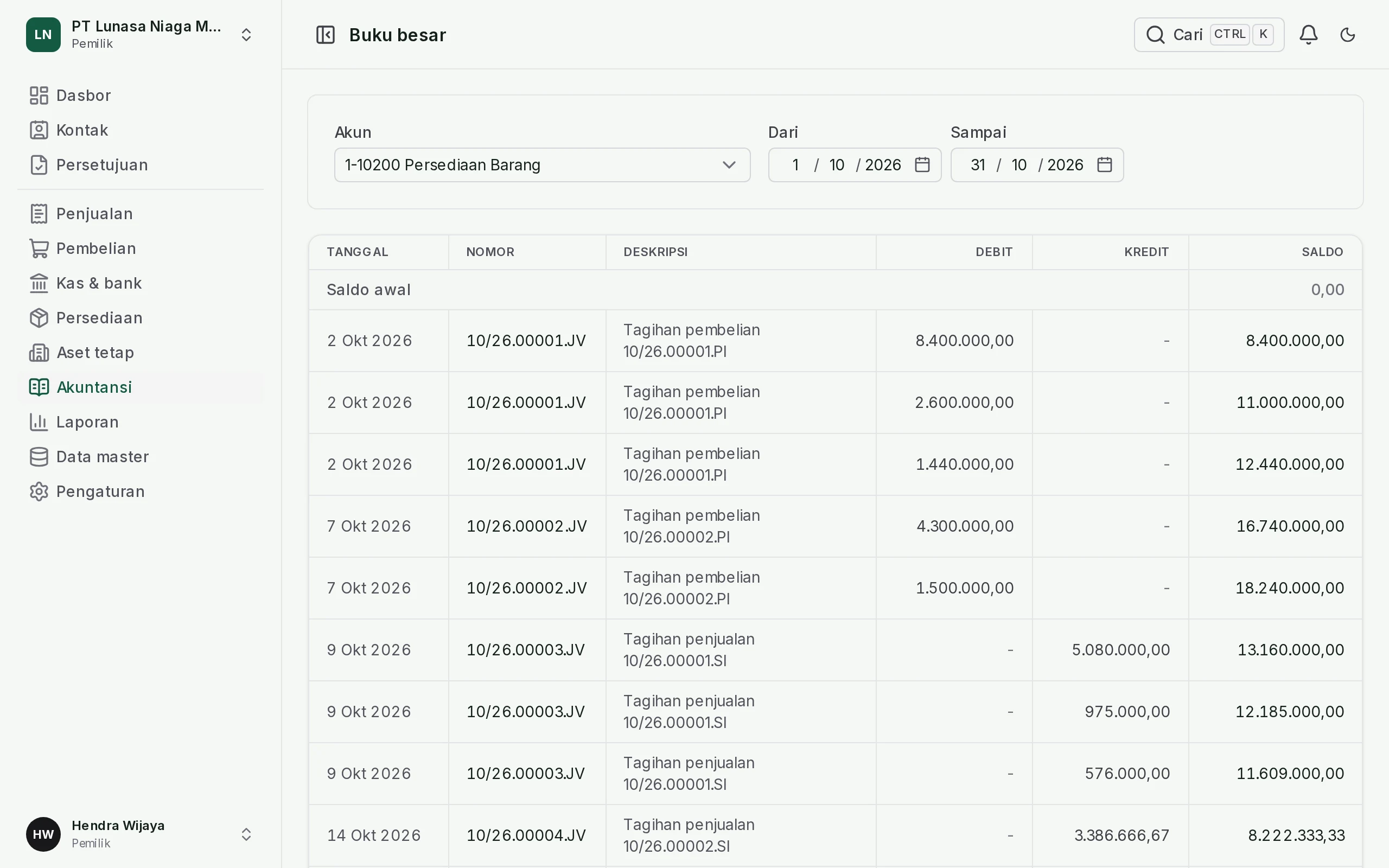1389x868 pixels.
Task: Click the Kas & bank icon
Action: click(x=39, y=283)
